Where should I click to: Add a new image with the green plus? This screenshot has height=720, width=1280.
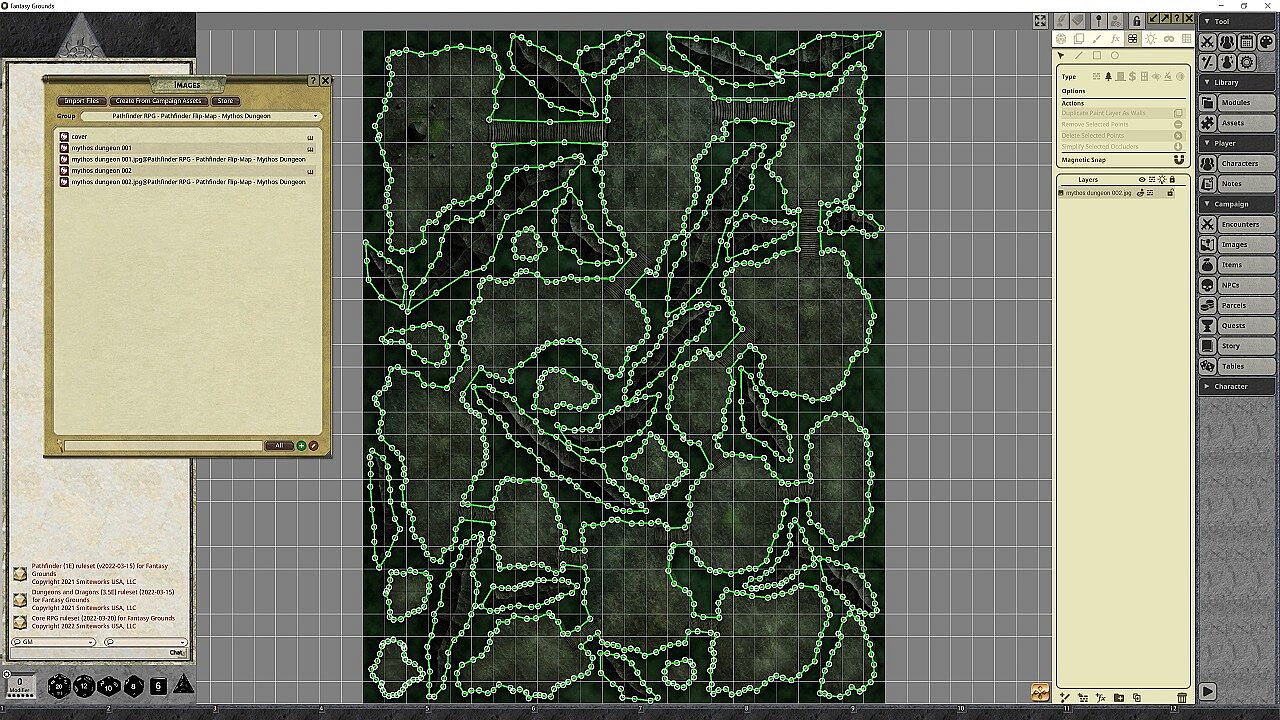click(301, 446)
